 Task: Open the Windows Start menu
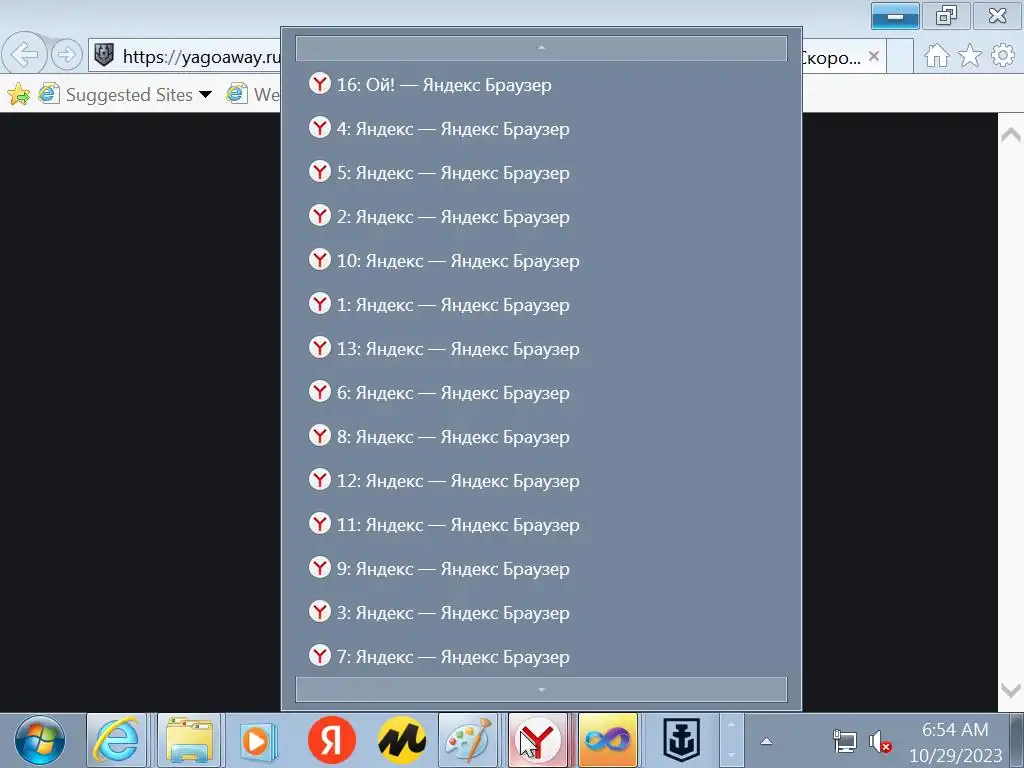pos(40,741)
